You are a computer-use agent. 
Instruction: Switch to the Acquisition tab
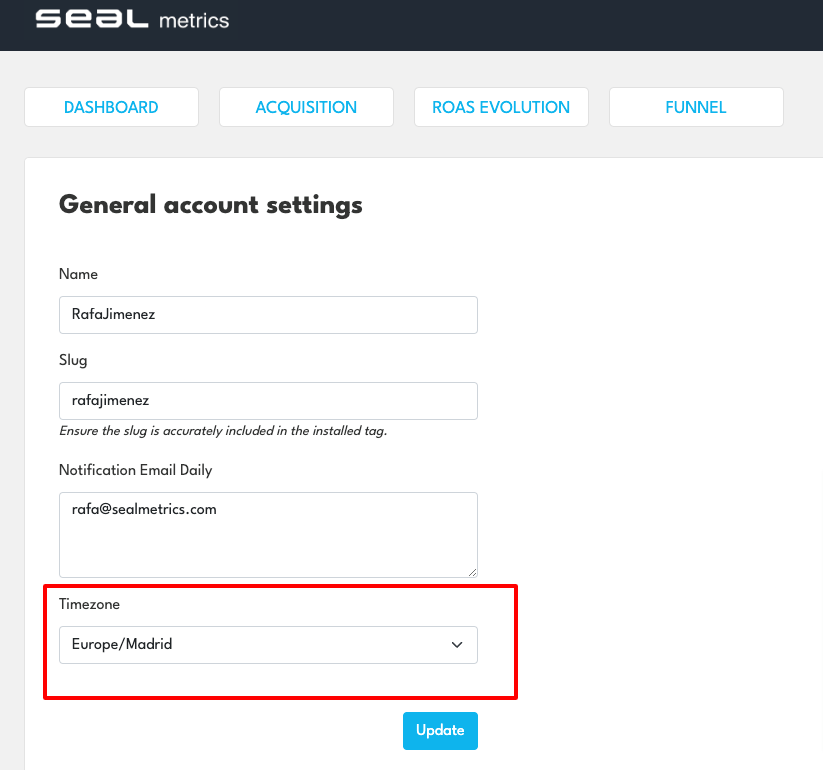click(x=306, y=108)
